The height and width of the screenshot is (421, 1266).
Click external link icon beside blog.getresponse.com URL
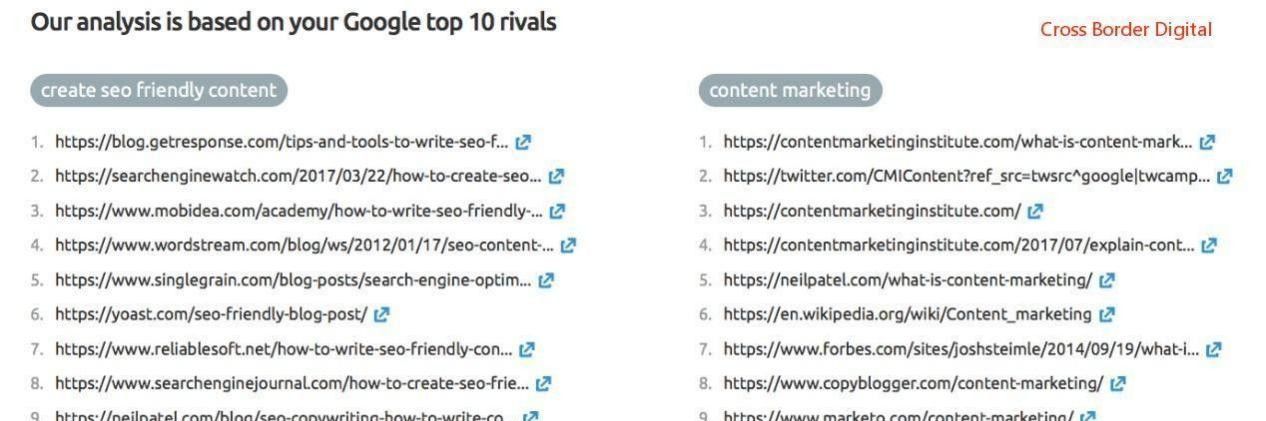pyautogui.click(x=523, y=142)
